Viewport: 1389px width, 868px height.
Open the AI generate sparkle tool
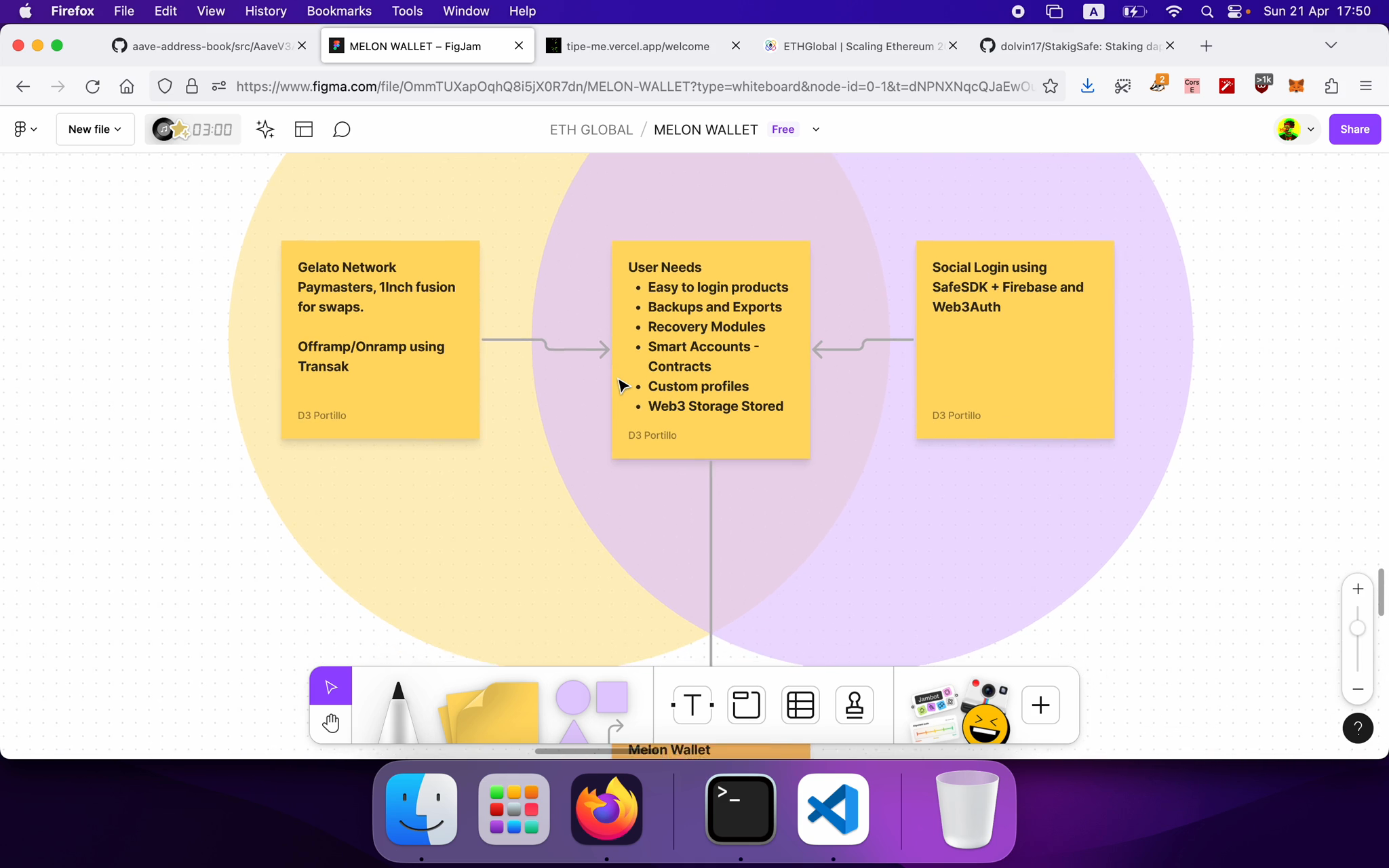[265, 129]
